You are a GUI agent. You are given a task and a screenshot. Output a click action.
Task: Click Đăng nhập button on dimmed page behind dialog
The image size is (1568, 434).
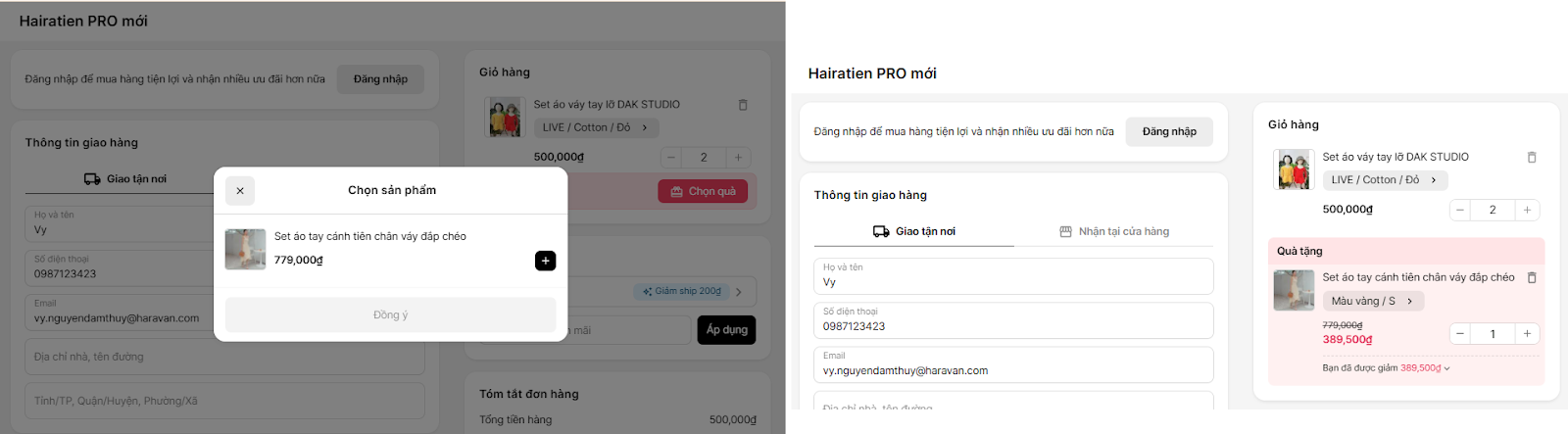[380, 79]
